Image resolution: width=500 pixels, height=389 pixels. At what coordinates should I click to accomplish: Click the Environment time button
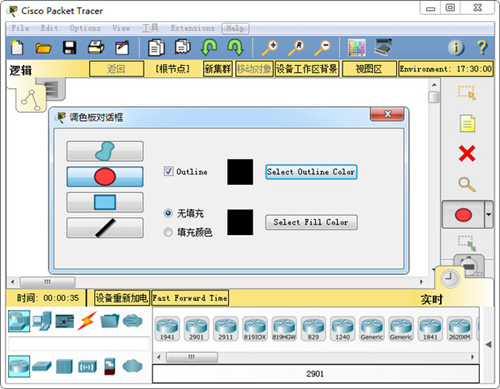click(446, 69)
